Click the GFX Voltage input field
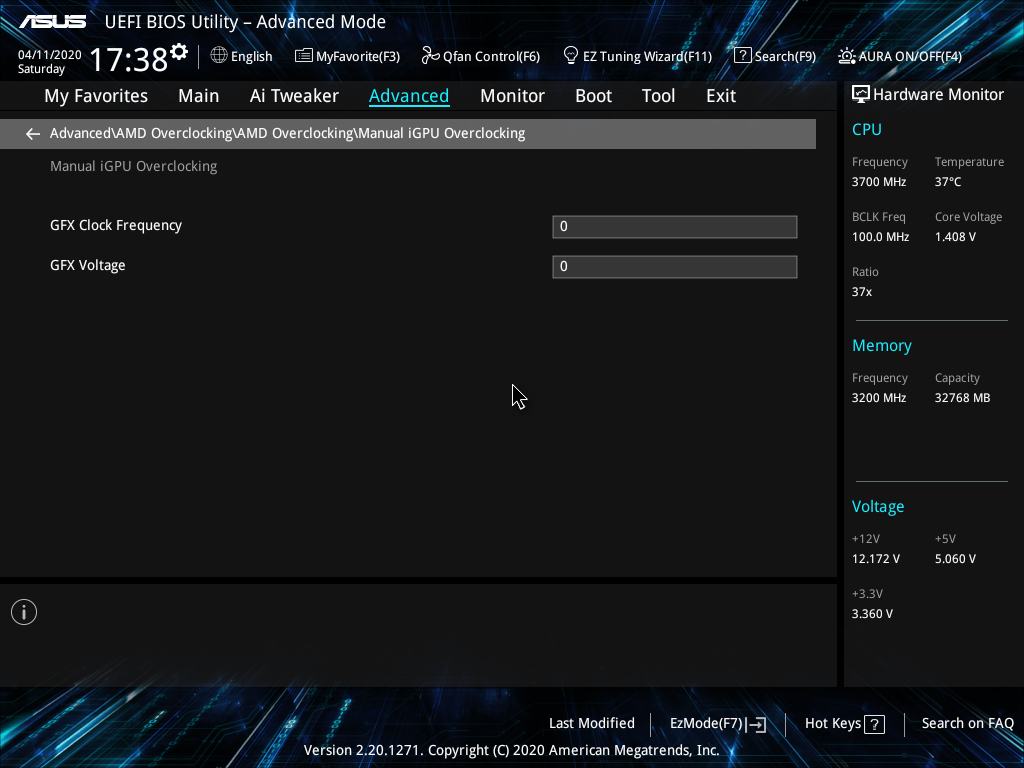The image size is (1024, 768). click(675, 266)
